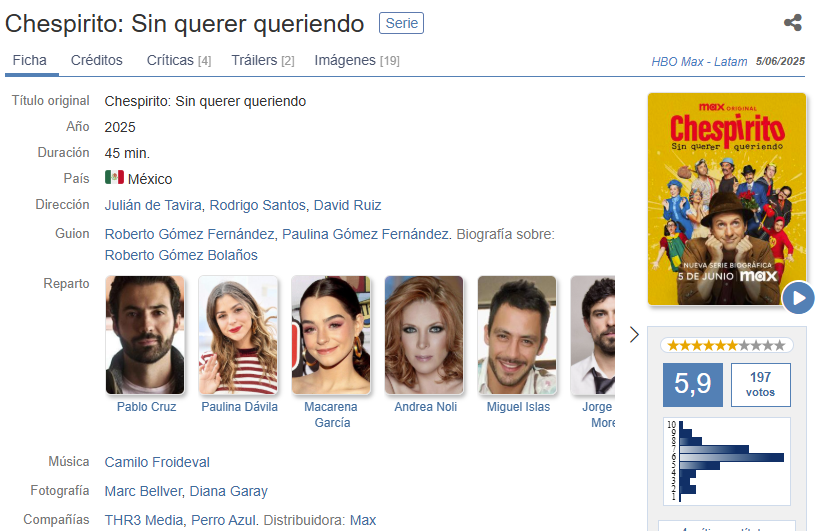The height and width of the screenshot is (531, 821).
Task: Click Macarena García's photo
Action: pos(331,335)
